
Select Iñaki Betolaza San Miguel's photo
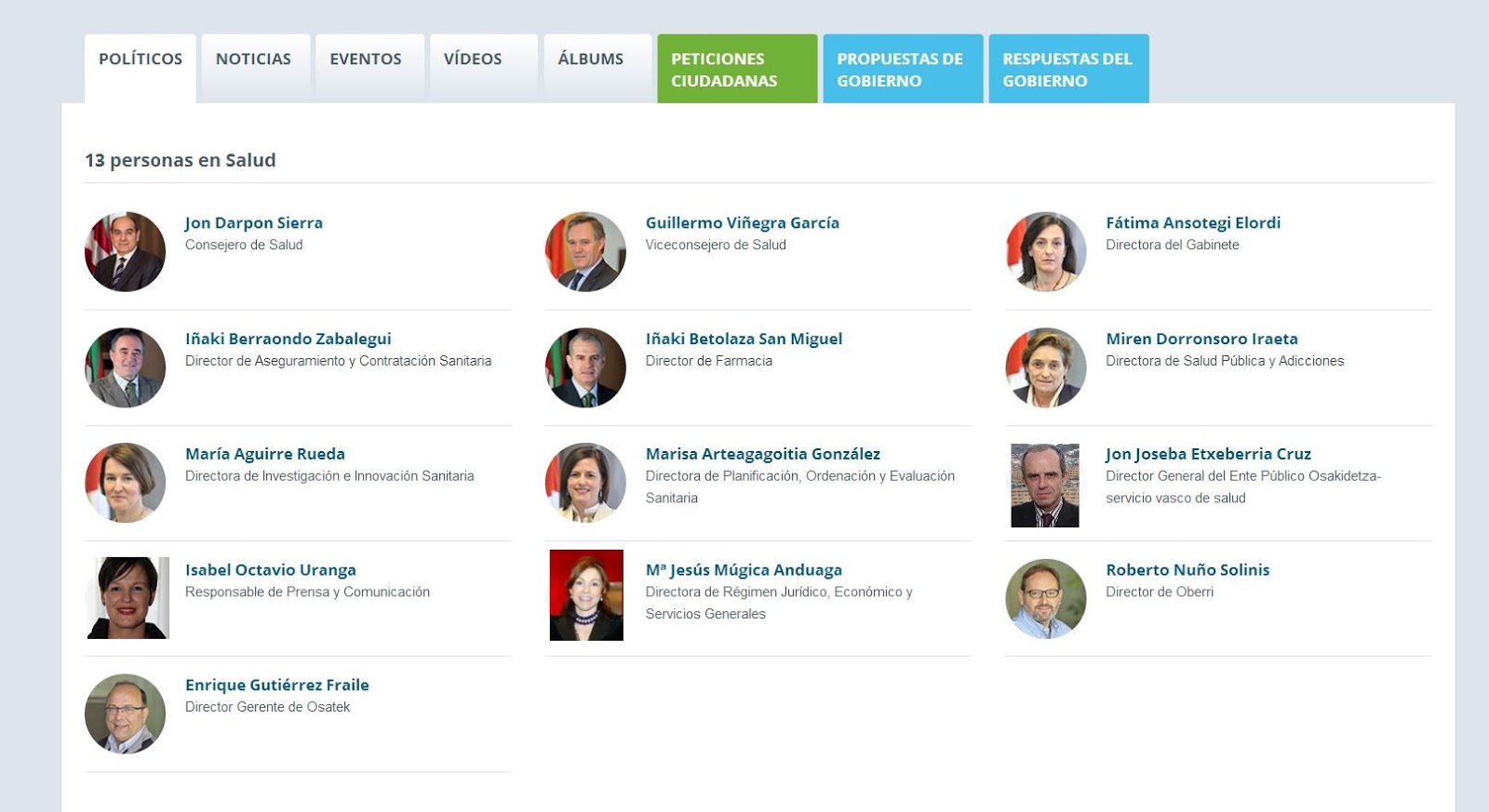585,367
